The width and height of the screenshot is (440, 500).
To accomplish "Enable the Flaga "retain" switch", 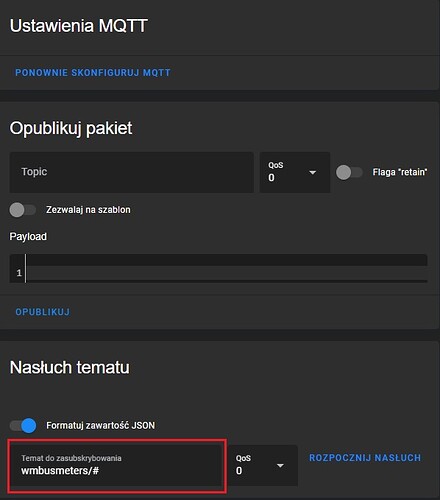I will tap(349, 172).
